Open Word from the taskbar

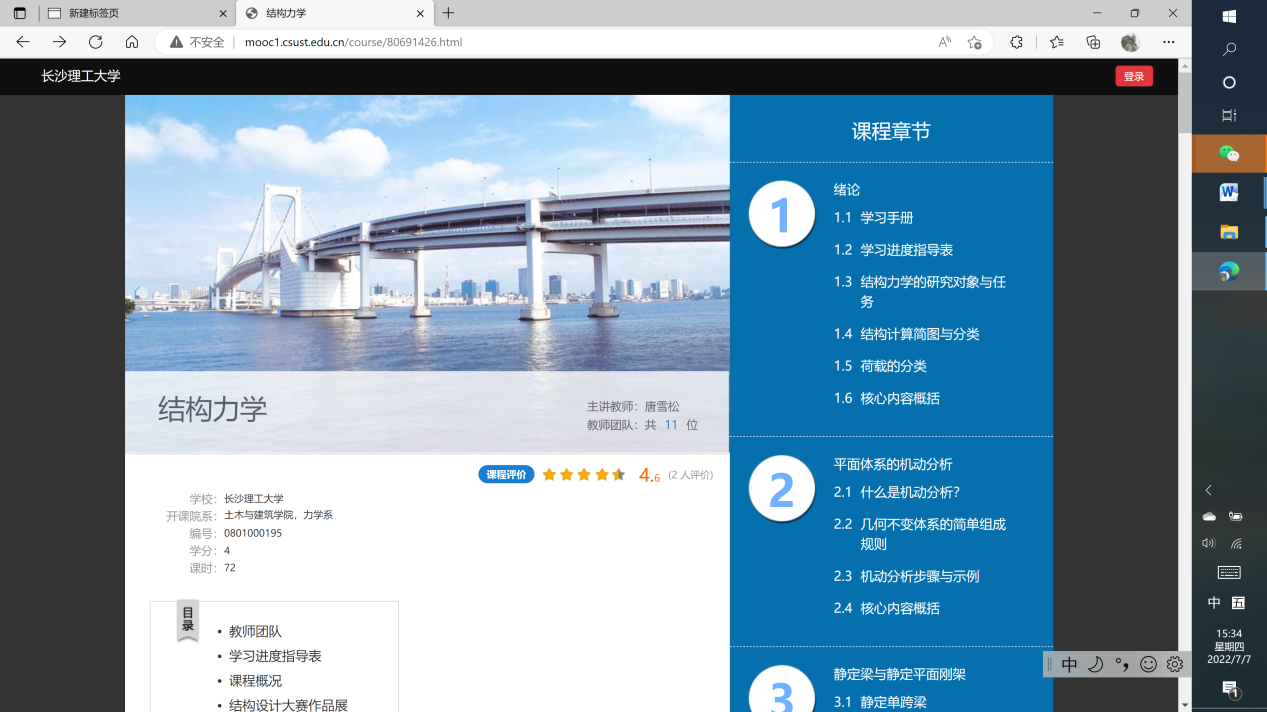(1229, 192)
